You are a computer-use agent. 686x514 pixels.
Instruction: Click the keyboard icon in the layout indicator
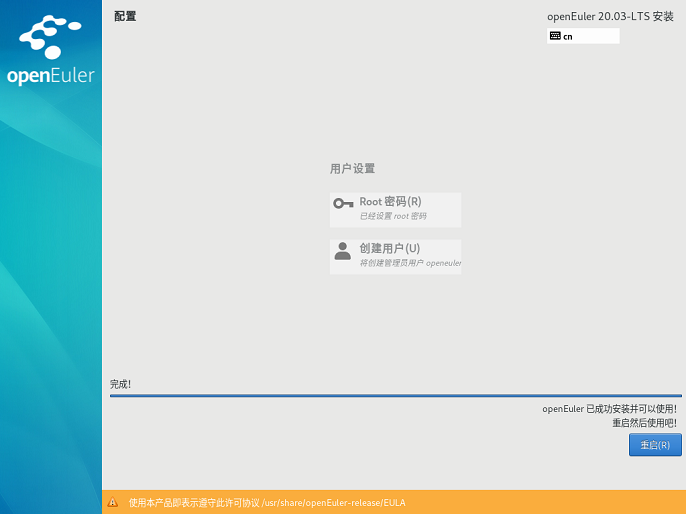tap(555, 36)
